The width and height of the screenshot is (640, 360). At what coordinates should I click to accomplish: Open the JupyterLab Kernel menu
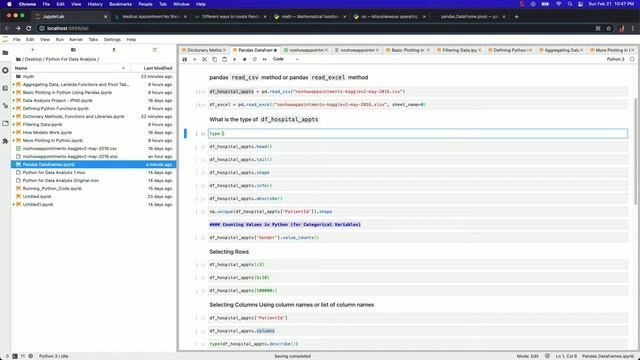click(76, 40)
